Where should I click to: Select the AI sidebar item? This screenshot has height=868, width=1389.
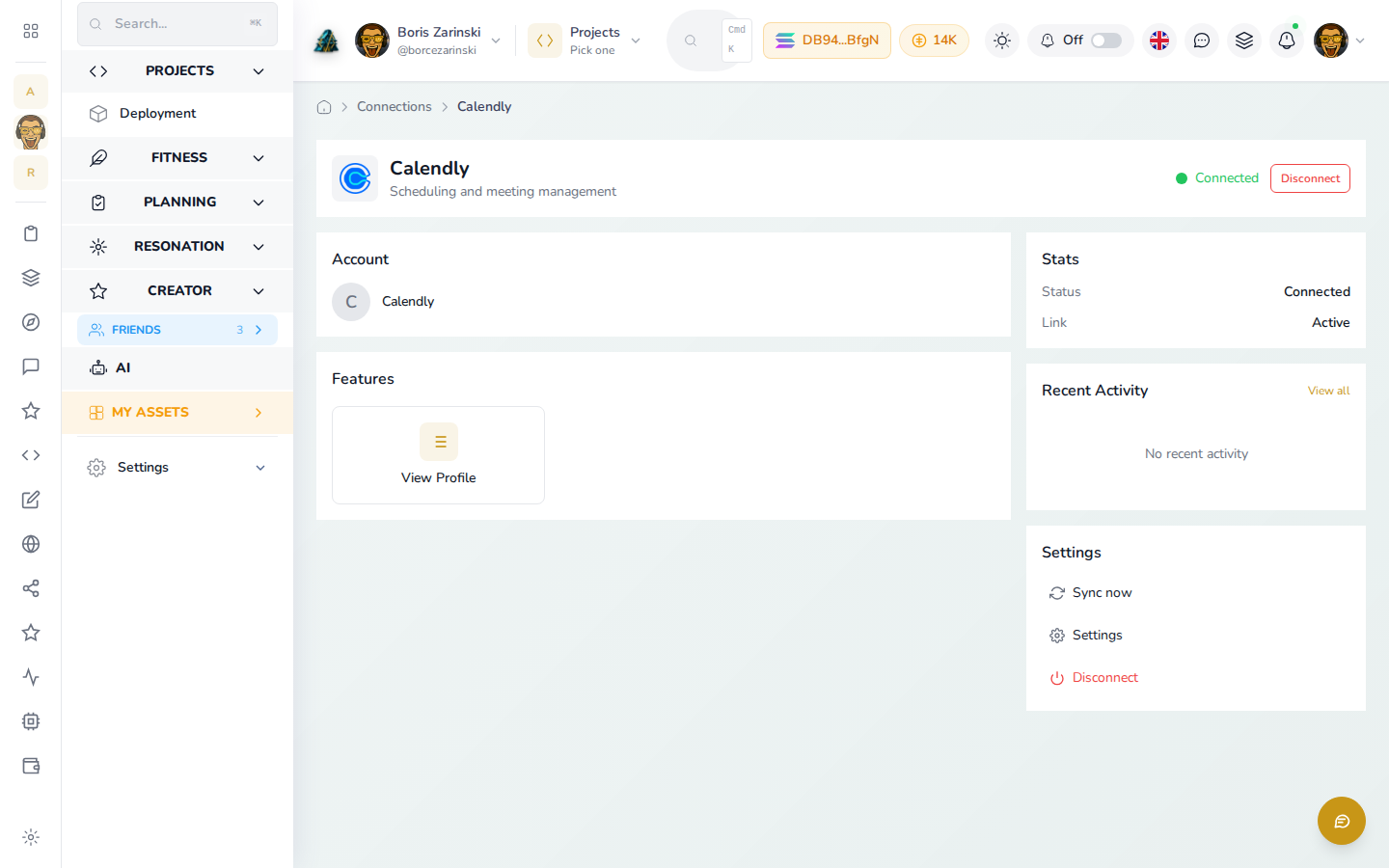(x=177, y=367)
